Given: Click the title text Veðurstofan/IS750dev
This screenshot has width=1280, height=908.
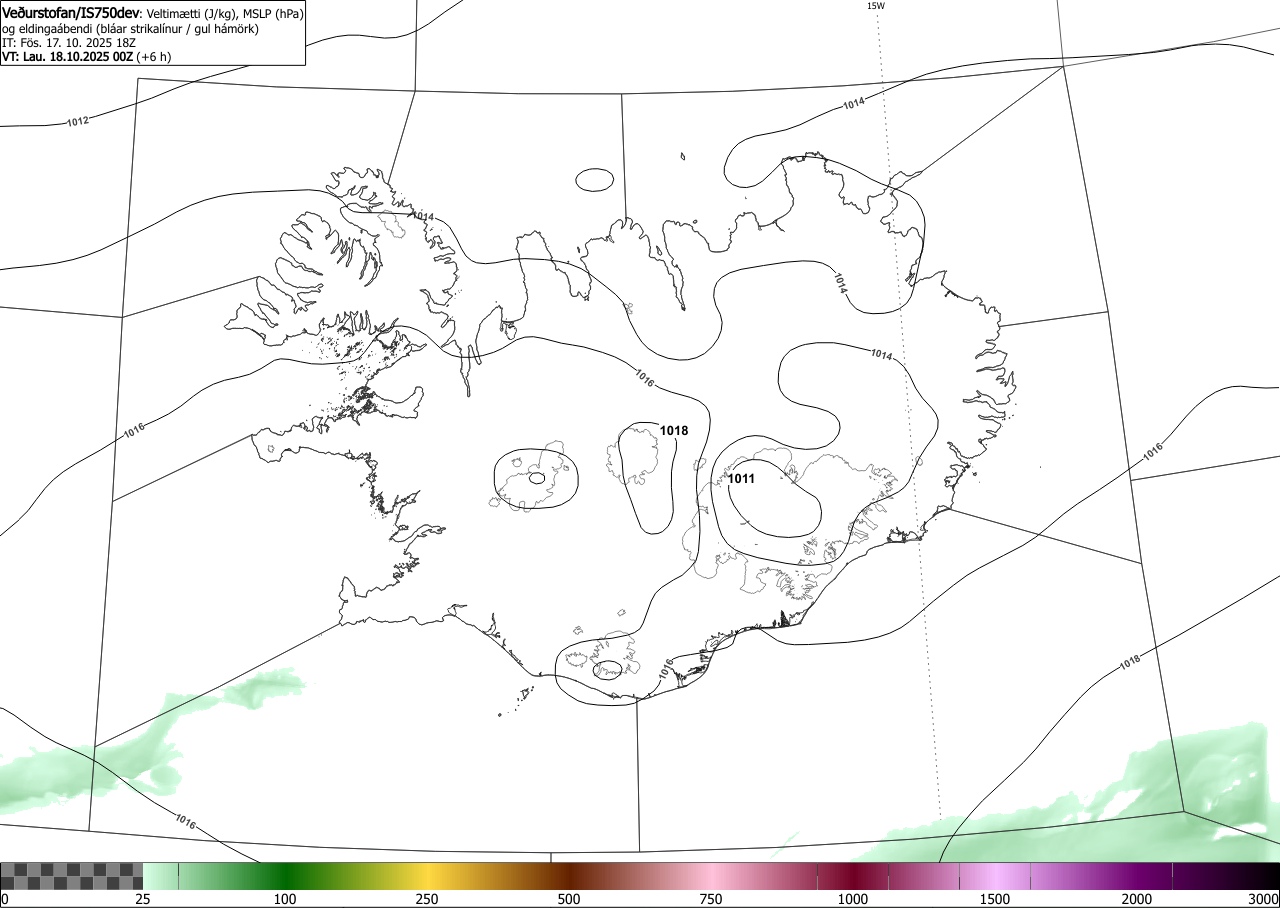Looking at the screenshot, I should [x=71, y=13].
